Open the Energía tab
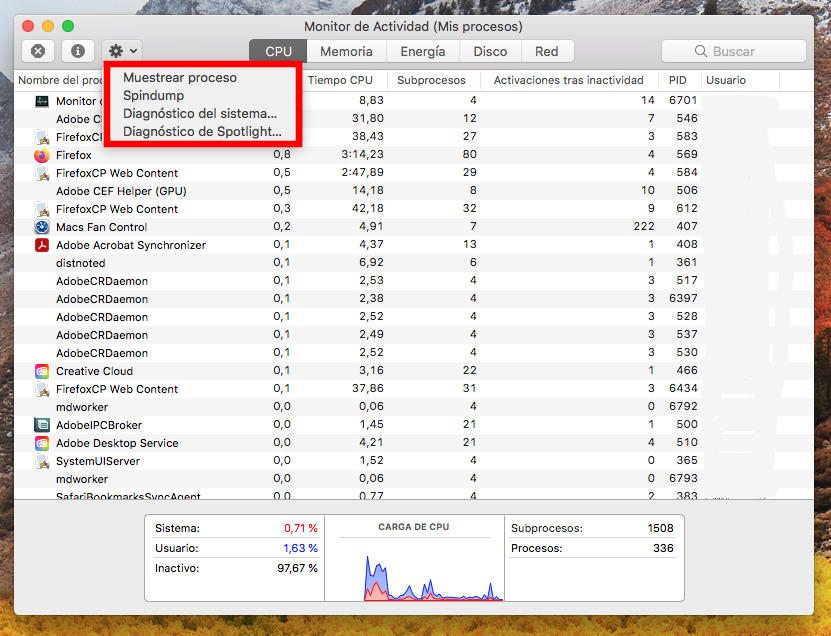The image size is (831, 636). pos(423,51)
